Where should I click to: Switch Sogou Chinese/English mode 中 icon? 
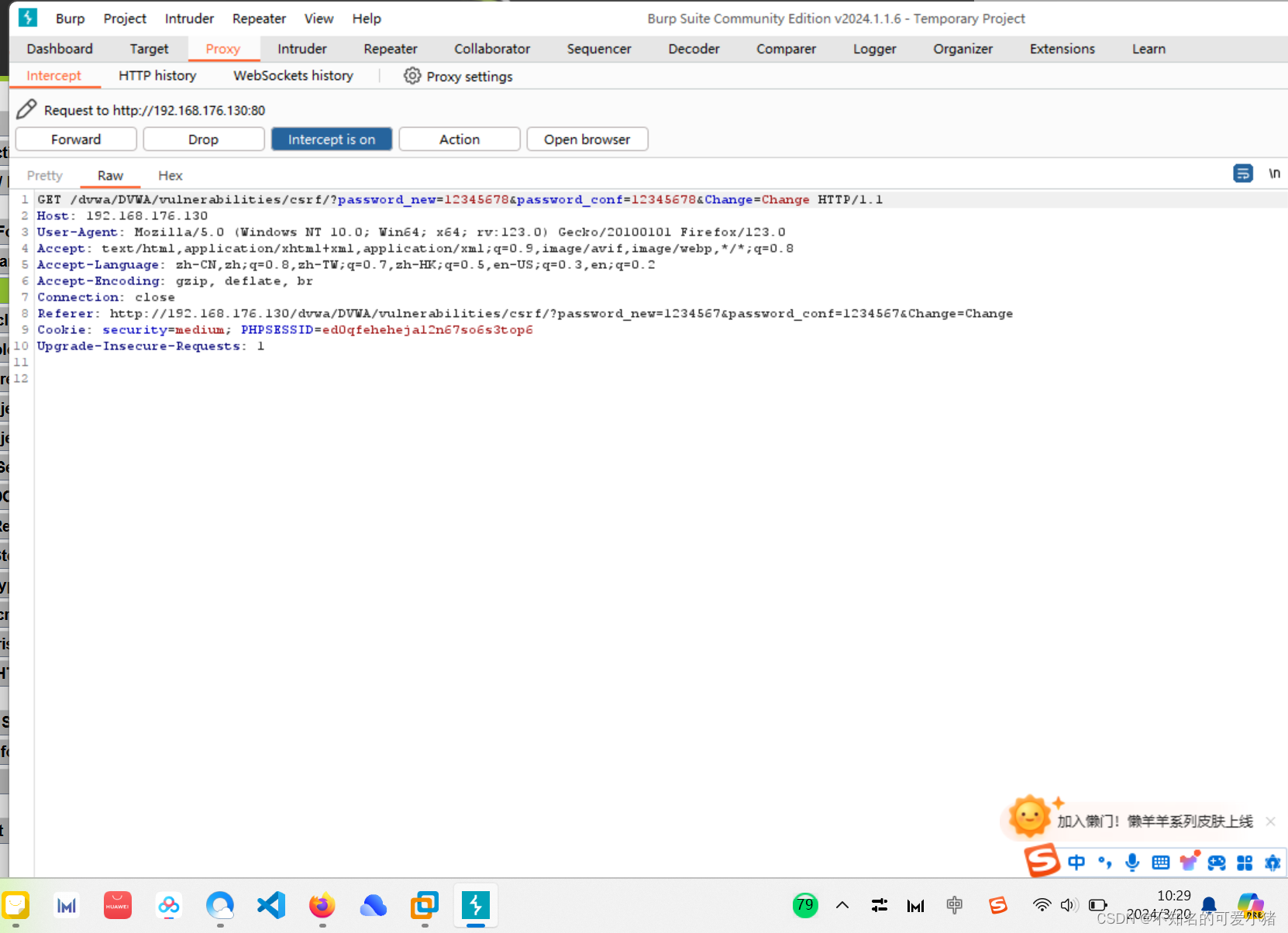[x=1076, y=862]
